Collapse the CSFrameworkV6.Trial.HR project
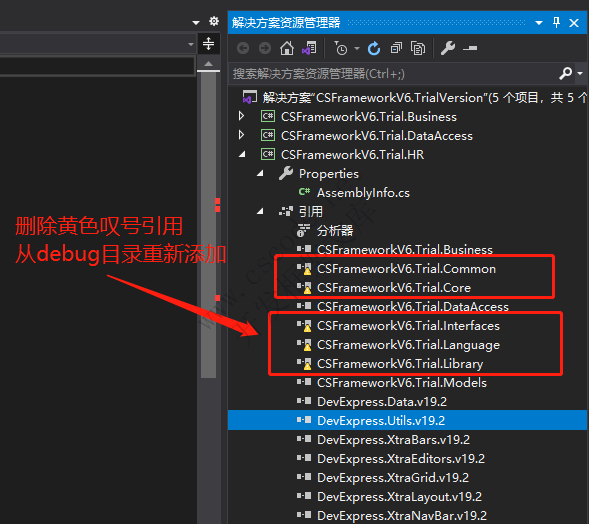 tap(242, 154)
